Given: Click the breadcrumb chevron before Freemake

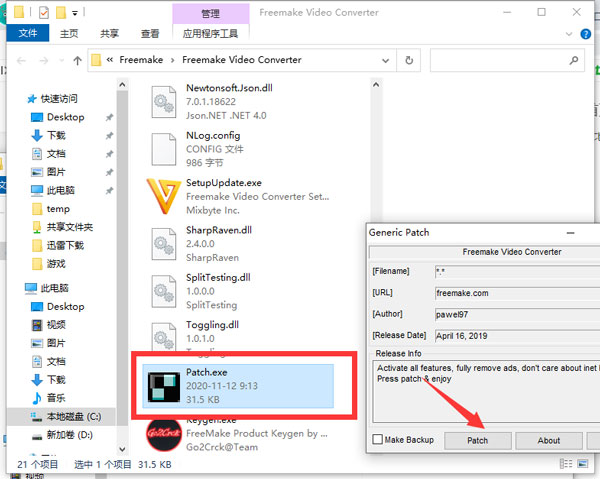Looking at the screenshot, I should [x=110, y=60].
